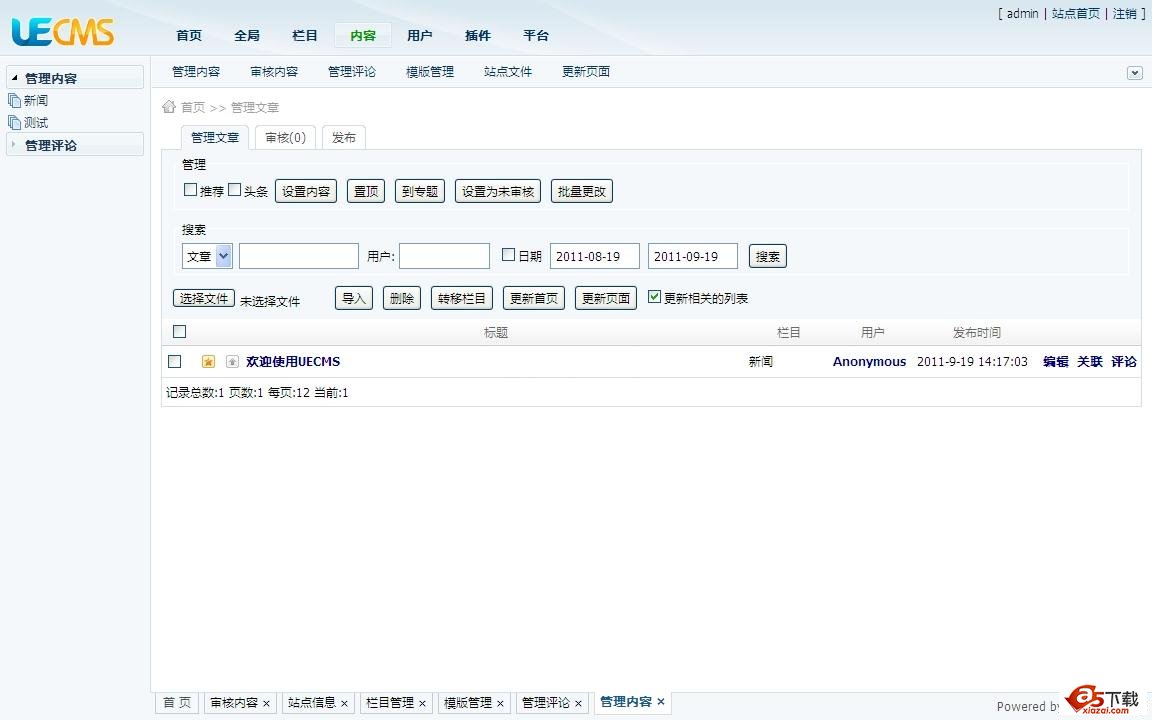This screenshot has height=720, width=1152.
Task: Go to 模版管理 sub-menu item
Action: point(430,72)
